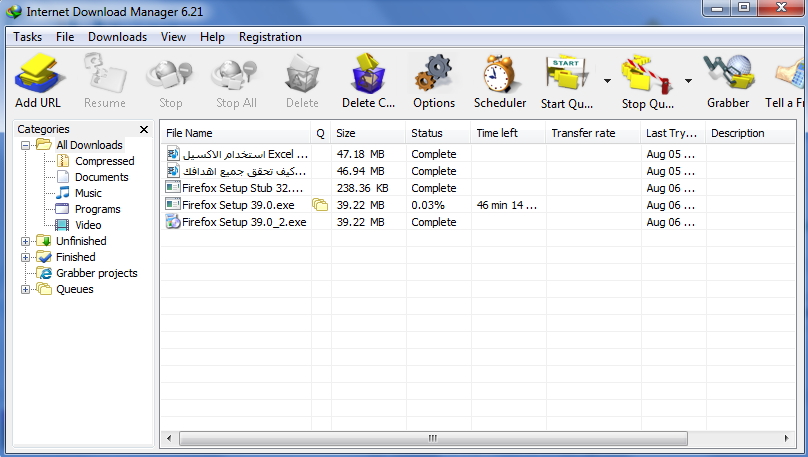Open the Scheduler alarm clock icon

pyautogui.click(x=499, y=74)
